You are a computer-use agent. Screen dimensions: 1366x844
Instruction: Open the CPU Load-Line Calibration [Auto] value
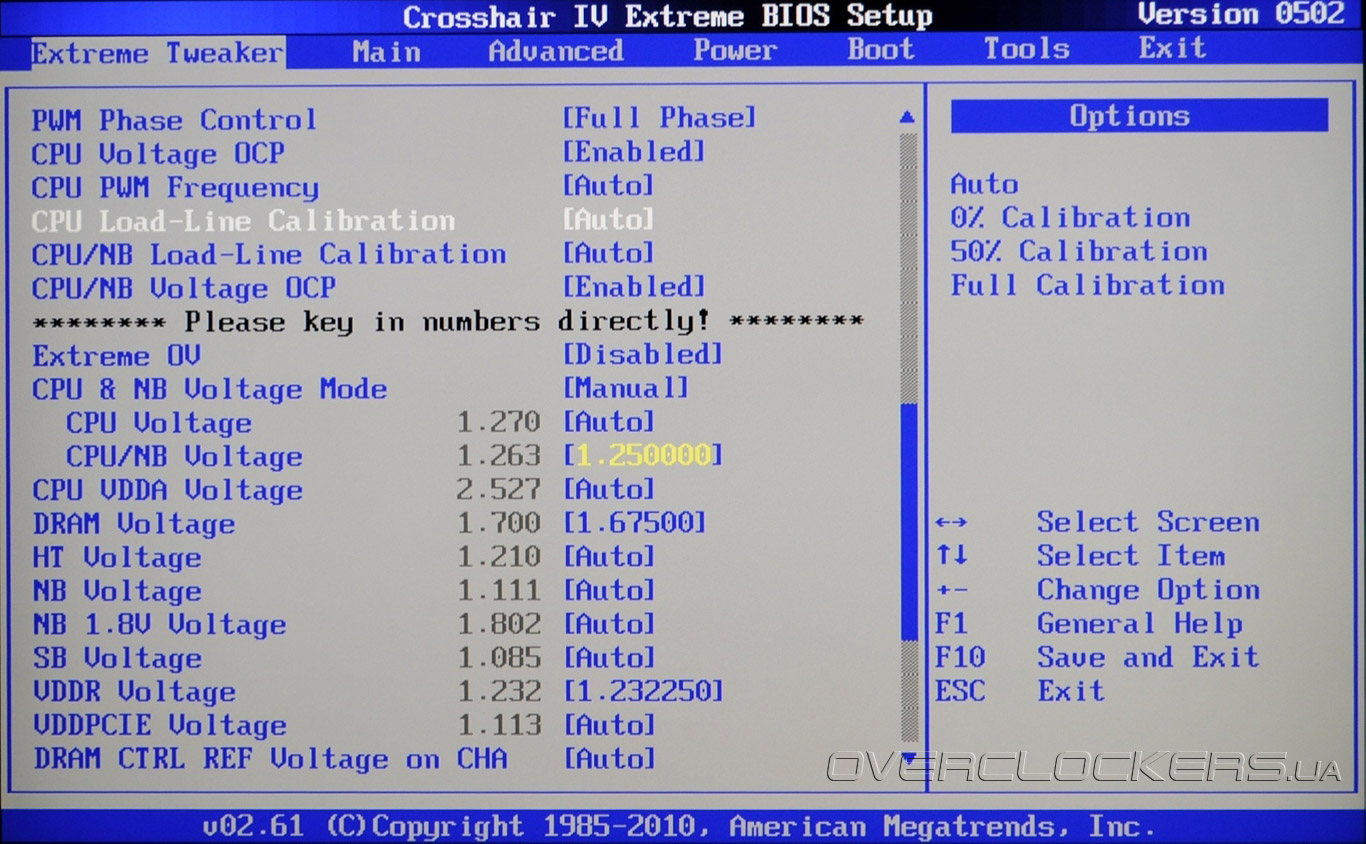click(x=608, y=219)
